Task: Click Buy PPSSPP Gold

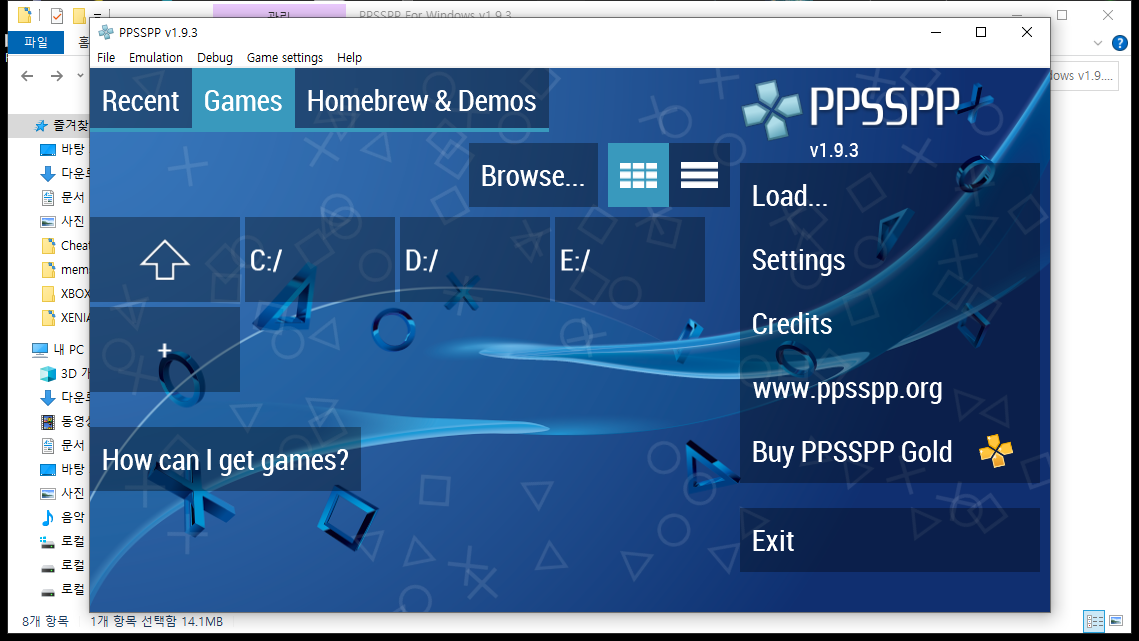Action: coord(890,451)
